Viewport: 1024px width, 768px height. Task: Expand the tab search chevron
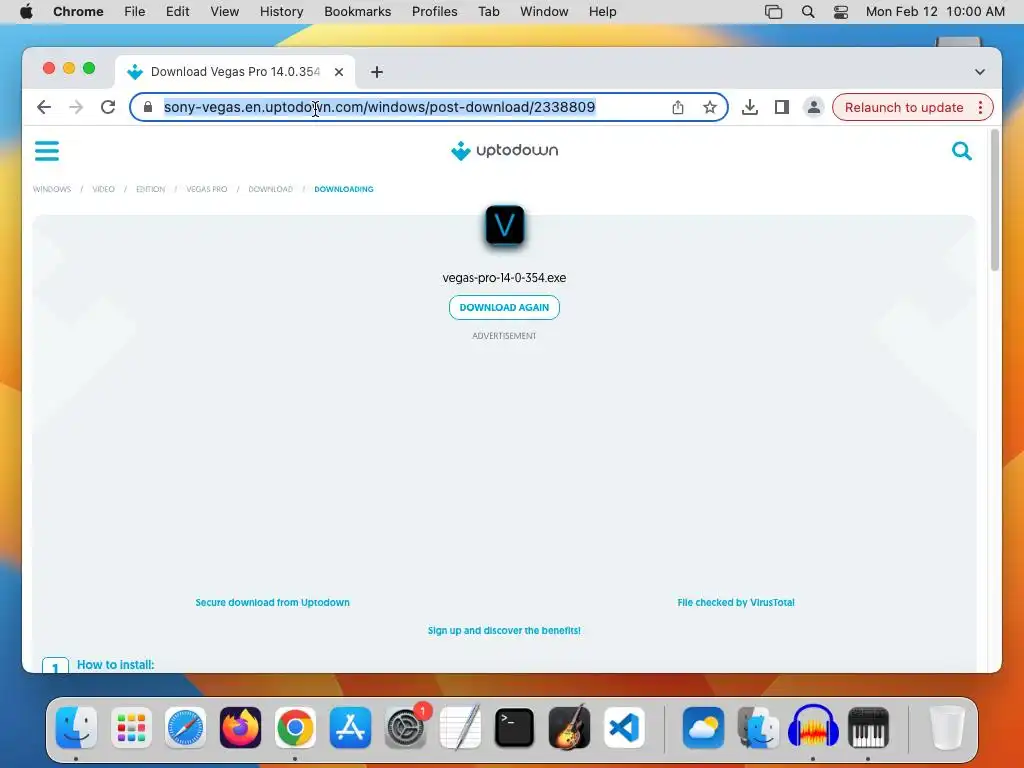coord(980,72)
